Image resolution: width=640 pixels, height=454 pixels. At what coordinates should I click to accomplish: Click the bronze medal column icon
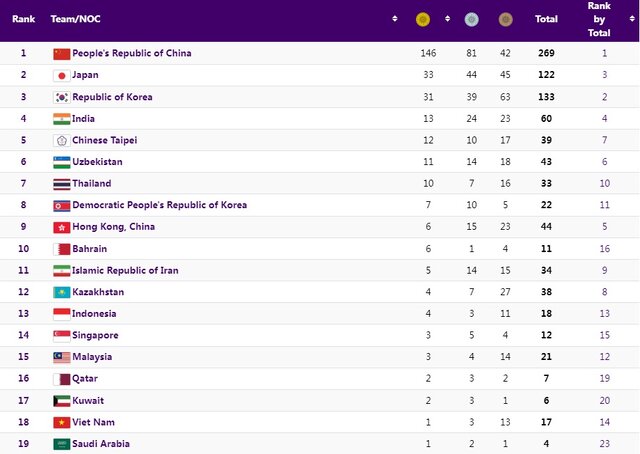505,19
